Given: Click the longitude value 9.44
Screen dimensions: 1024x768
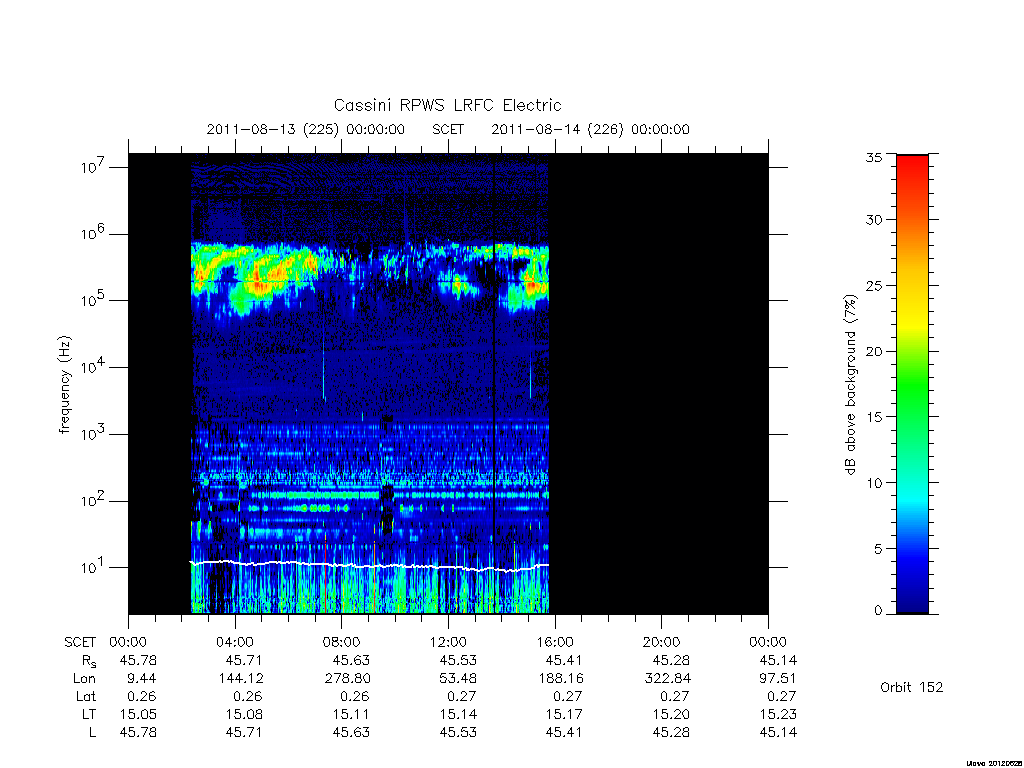Looking at the screenshot, I should [142, 679].
